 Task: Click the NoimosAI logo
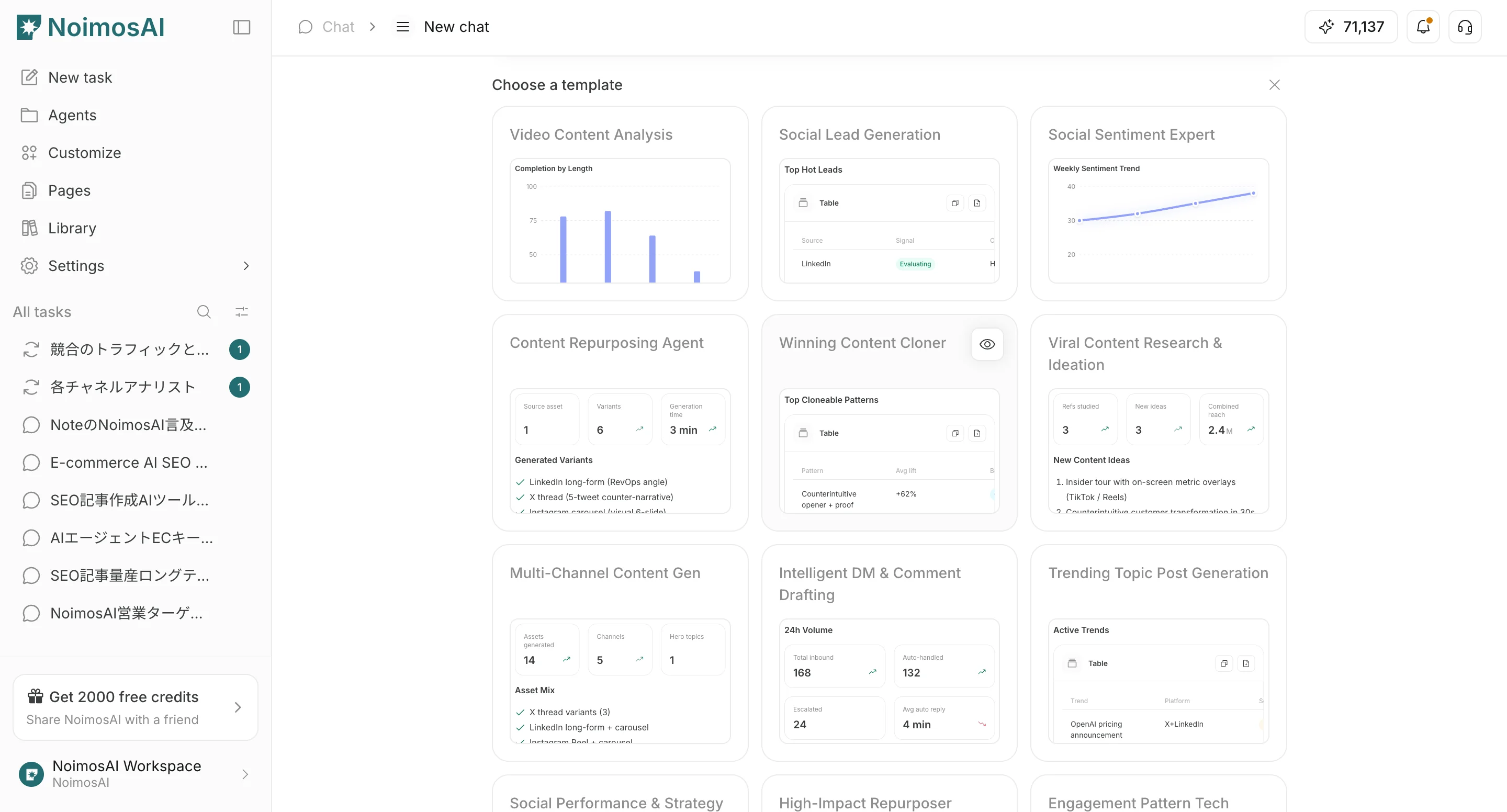(x=91, y=27)
